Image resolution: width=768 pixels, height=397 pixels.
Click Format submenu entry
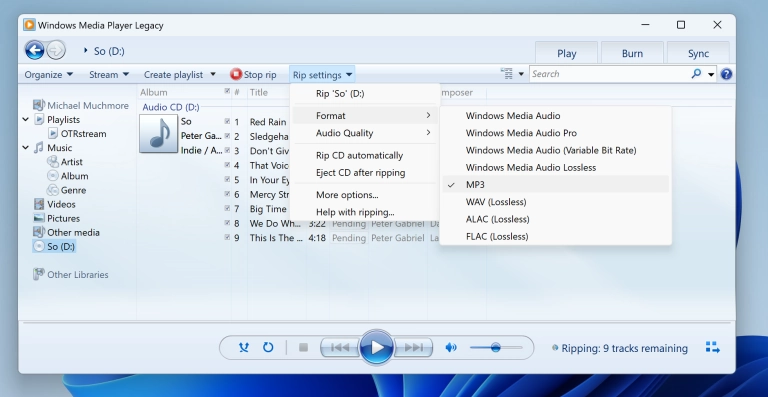point(365,116)
